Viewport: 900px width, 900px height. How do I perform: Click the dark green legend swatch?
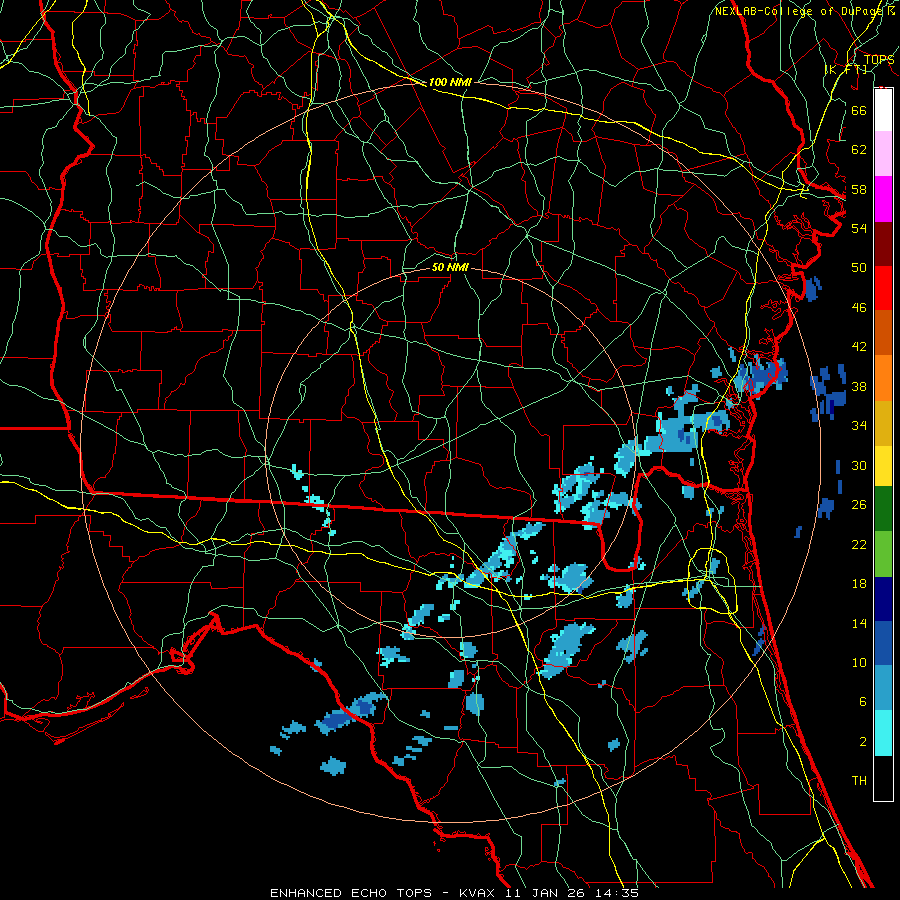(883, 509)
